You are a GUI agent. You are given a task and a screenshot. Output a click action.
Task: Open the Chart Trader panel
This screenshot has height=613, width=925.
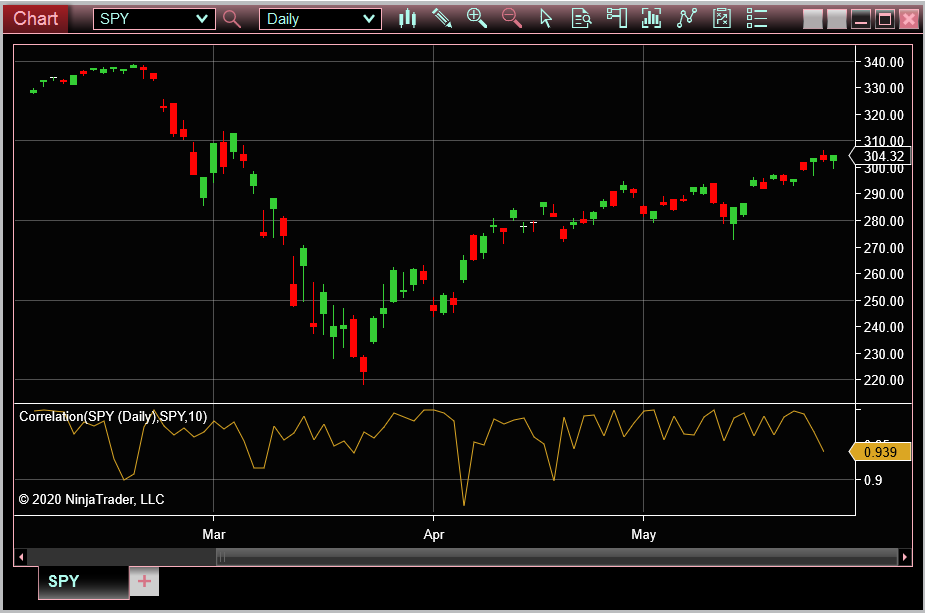point(616,17)
